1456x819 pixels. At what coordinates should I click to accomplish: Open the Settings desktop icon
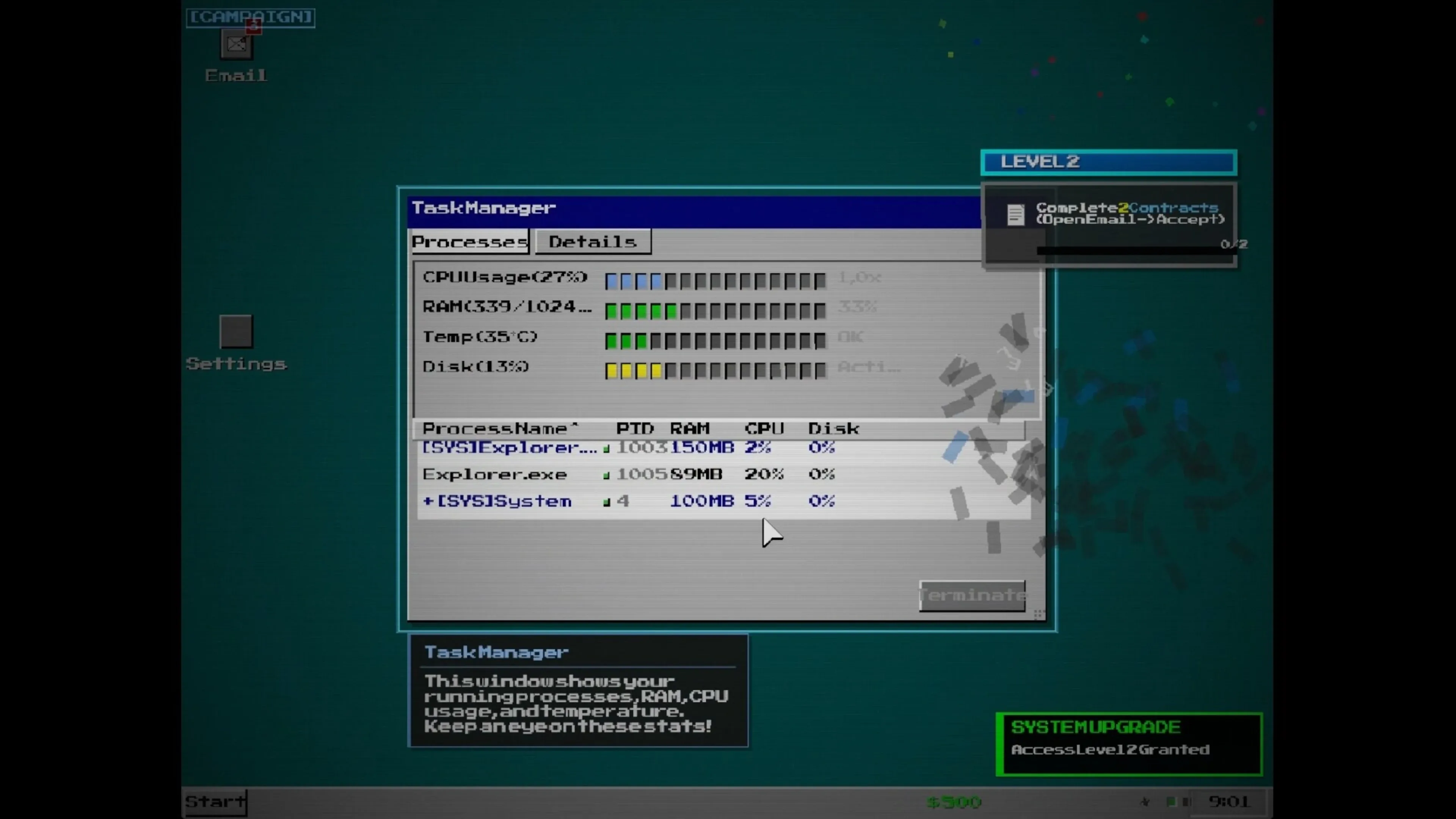point(236,331)
